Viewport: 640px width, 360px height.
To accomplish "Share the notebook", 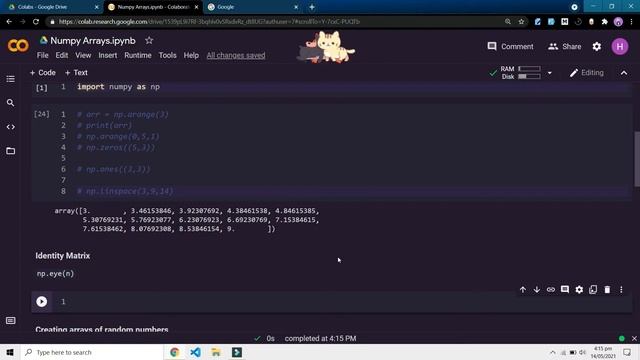I will pos(565,47).
